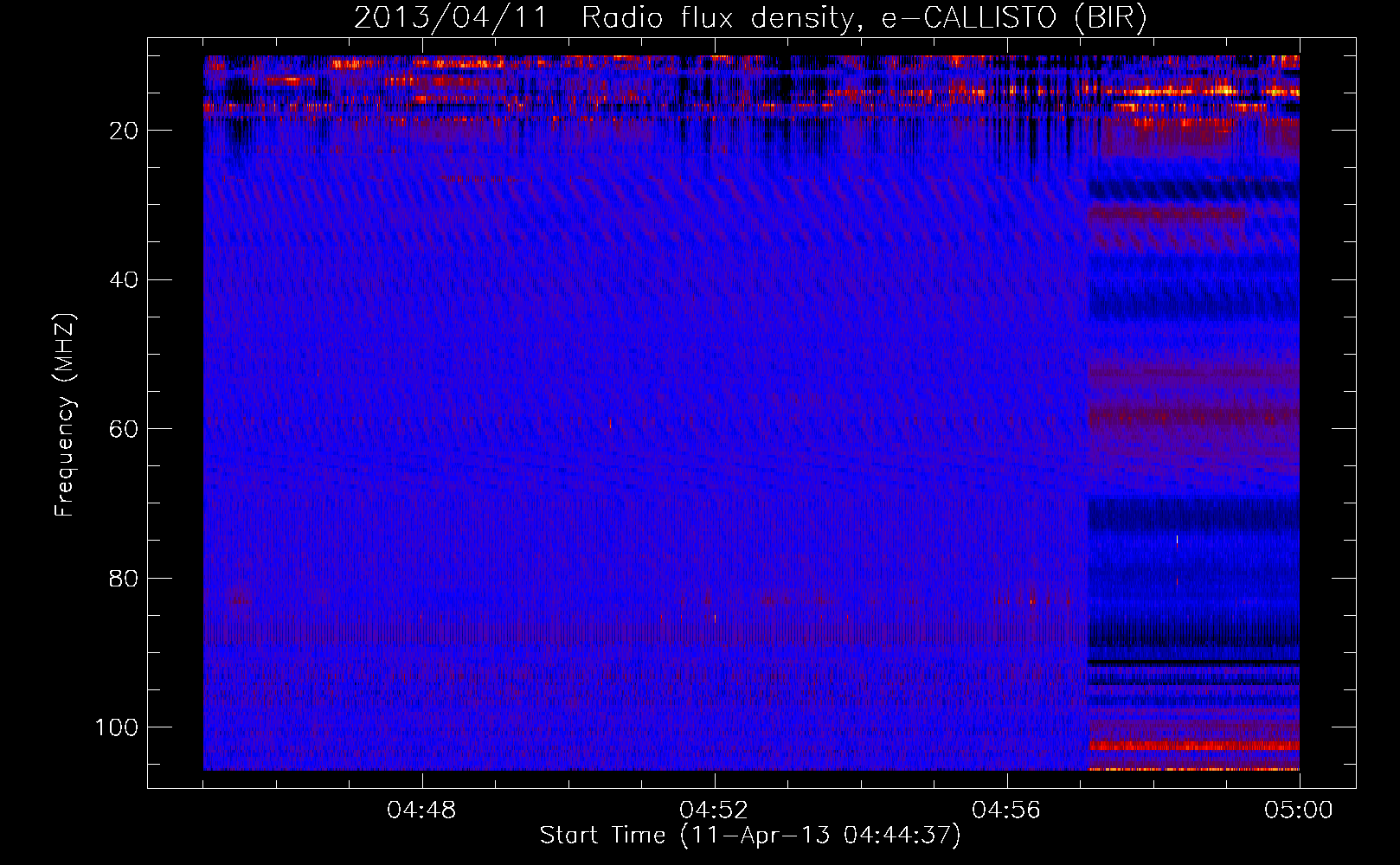Click the 04:48 time tick label
The image size is (1400, 865).
click(421, 811)
